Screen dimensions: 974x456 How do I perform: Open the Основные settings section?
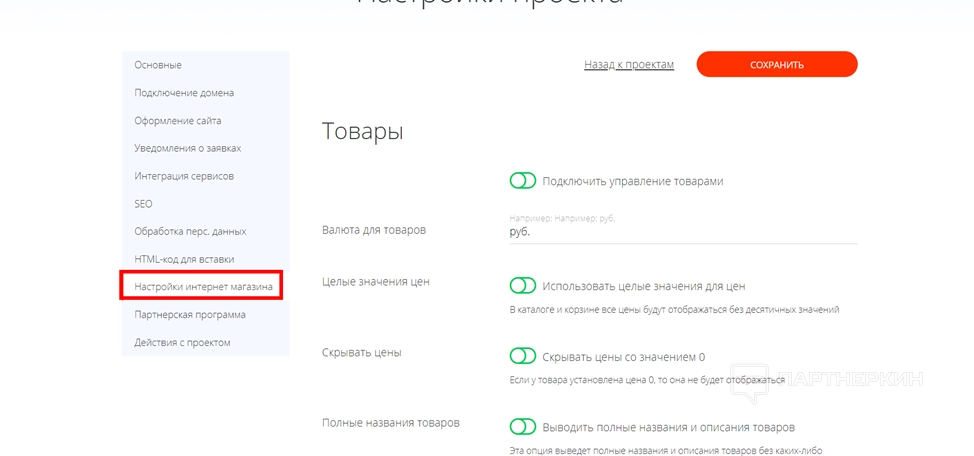click(158, 65)
